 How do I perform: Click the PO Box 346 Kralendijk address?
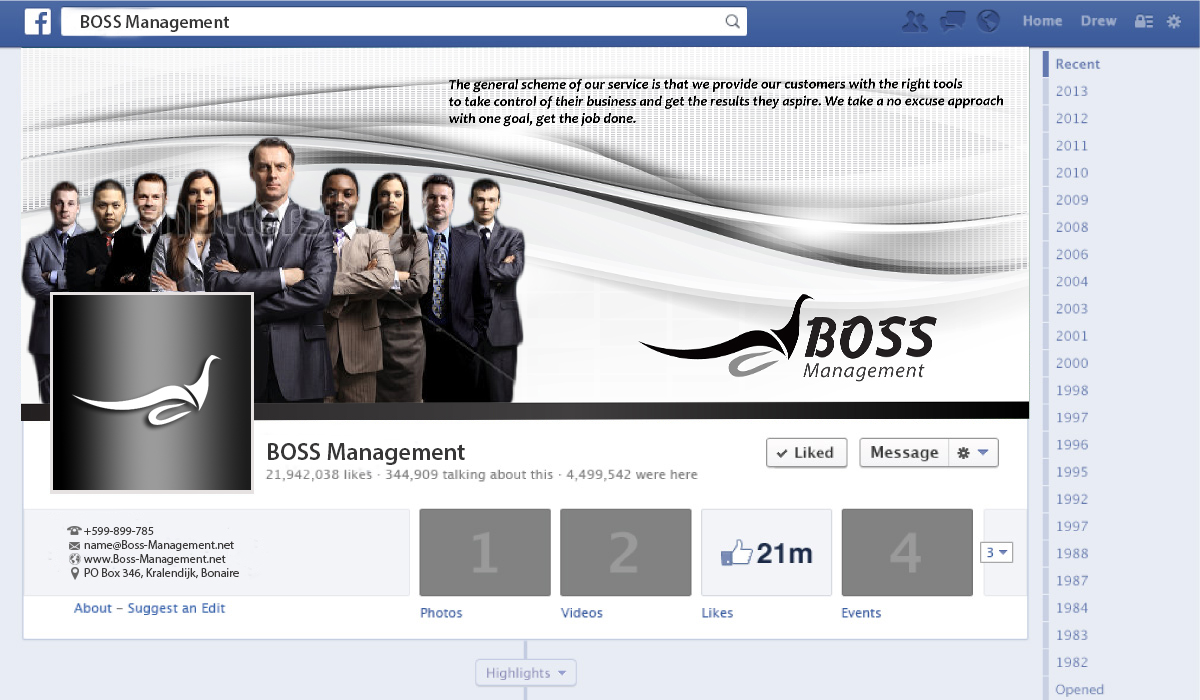(162, 574)
